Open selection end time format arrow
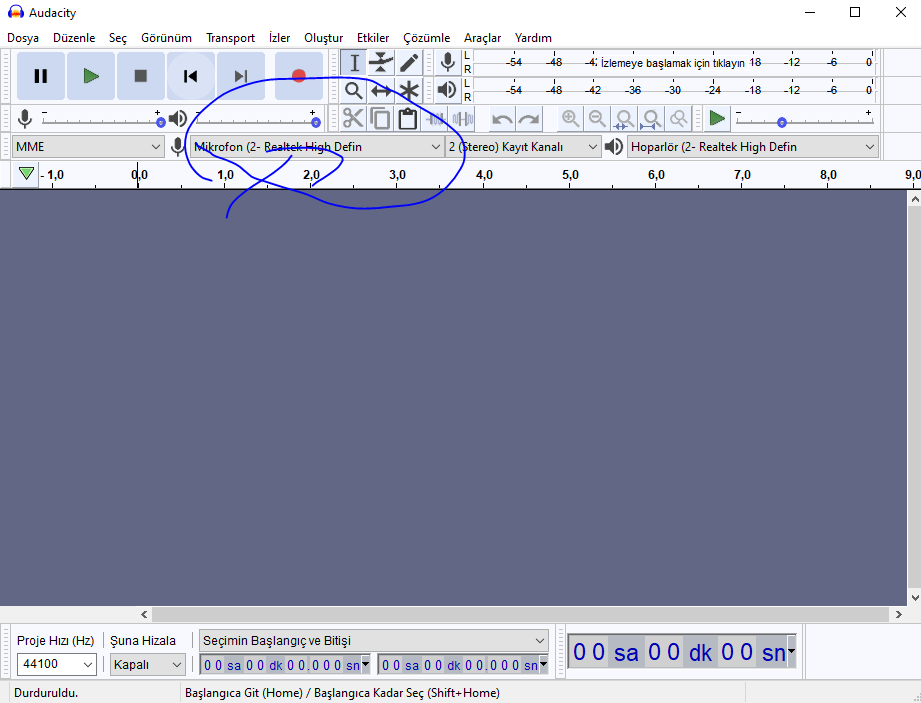This screenshot has height=703, width=921. click(543, 664)
